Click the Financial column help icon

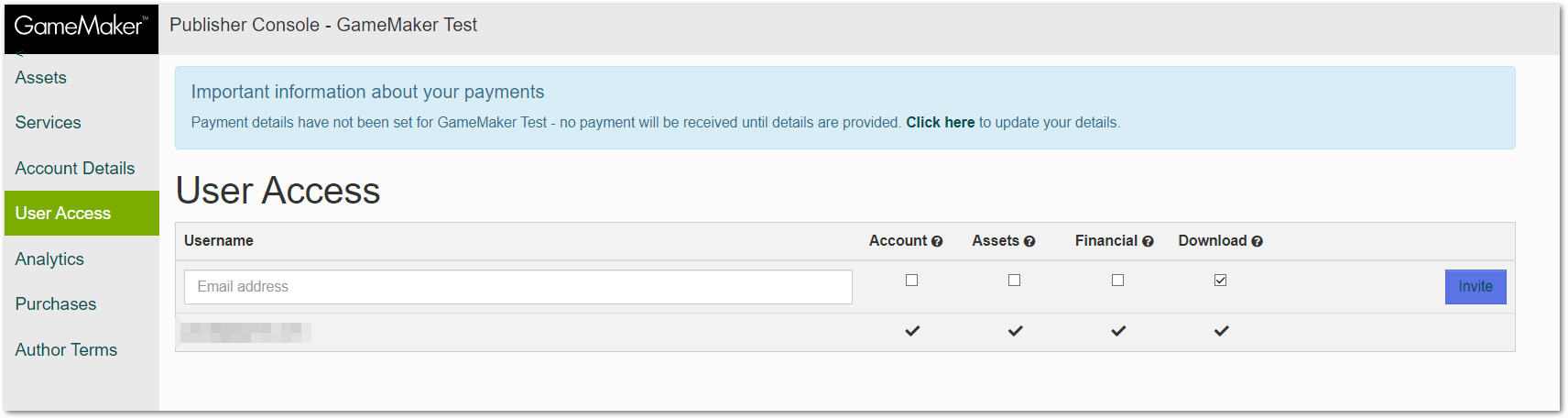(x=1148, y=241)
